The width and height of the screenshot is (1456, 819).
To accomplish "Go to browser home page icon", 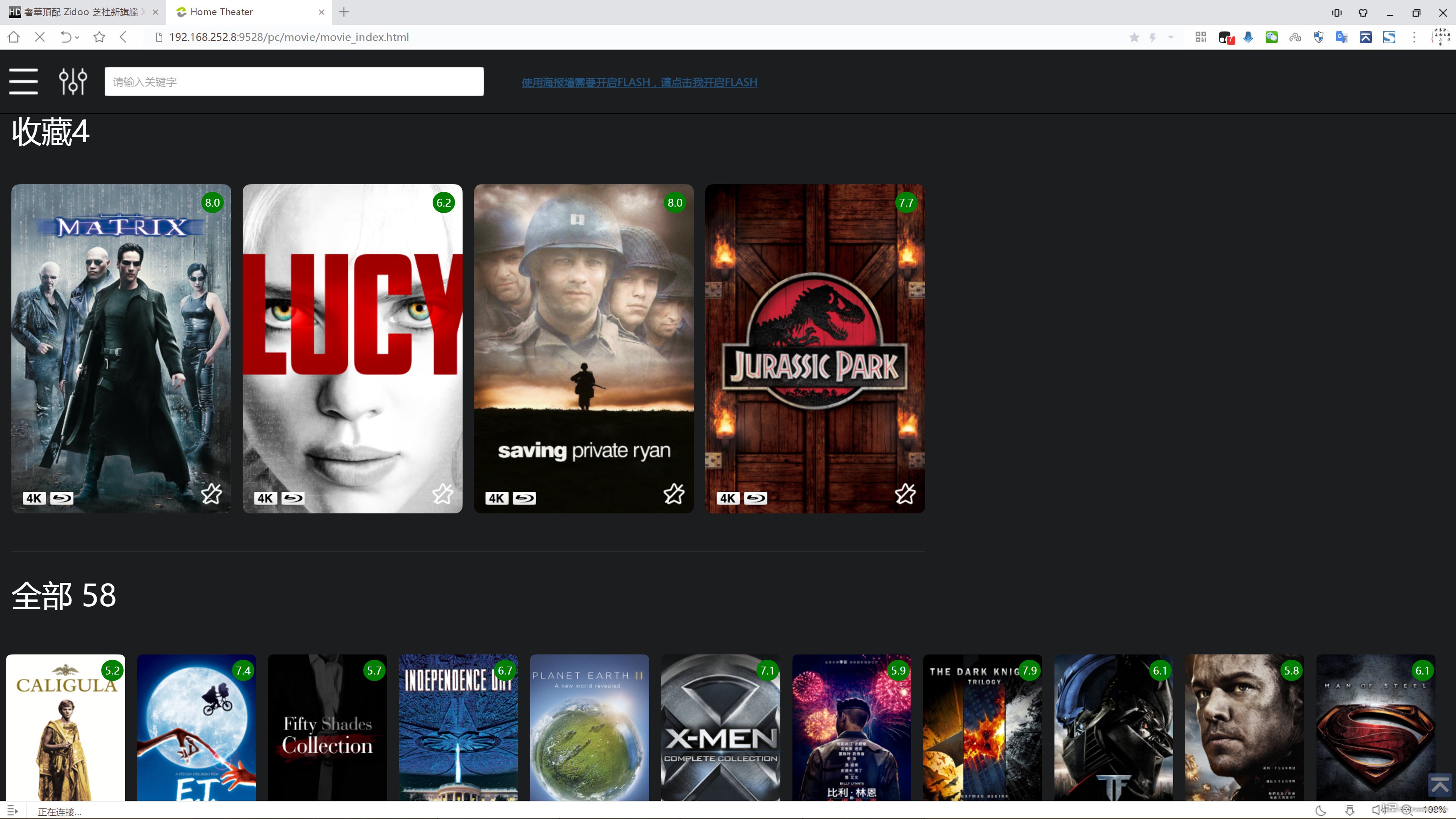I will (14, 37).
